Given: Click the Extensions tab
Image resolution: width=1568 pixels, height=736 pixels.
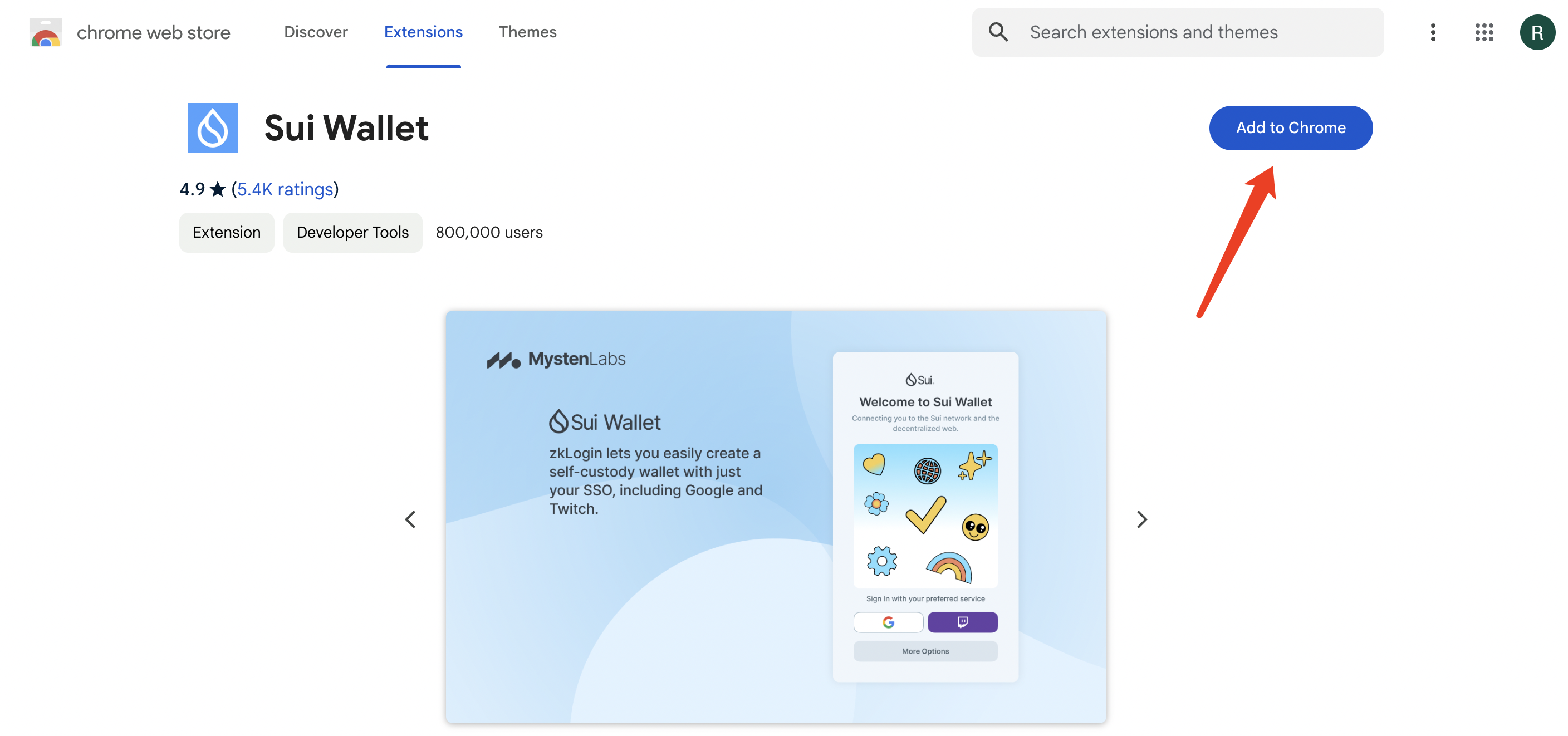Looking at the screenshot, I should coord(423,30).
